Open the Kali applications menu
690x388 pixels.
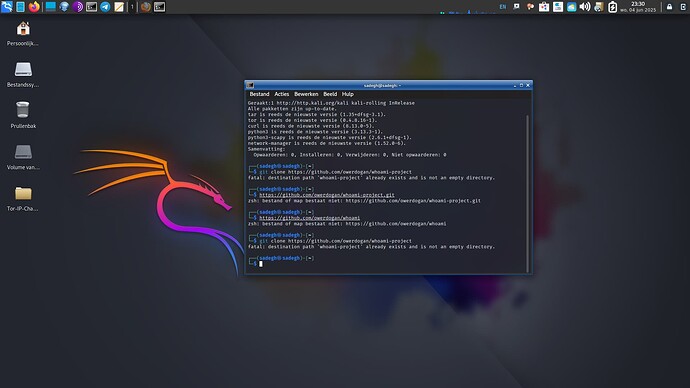click(7, 7)
